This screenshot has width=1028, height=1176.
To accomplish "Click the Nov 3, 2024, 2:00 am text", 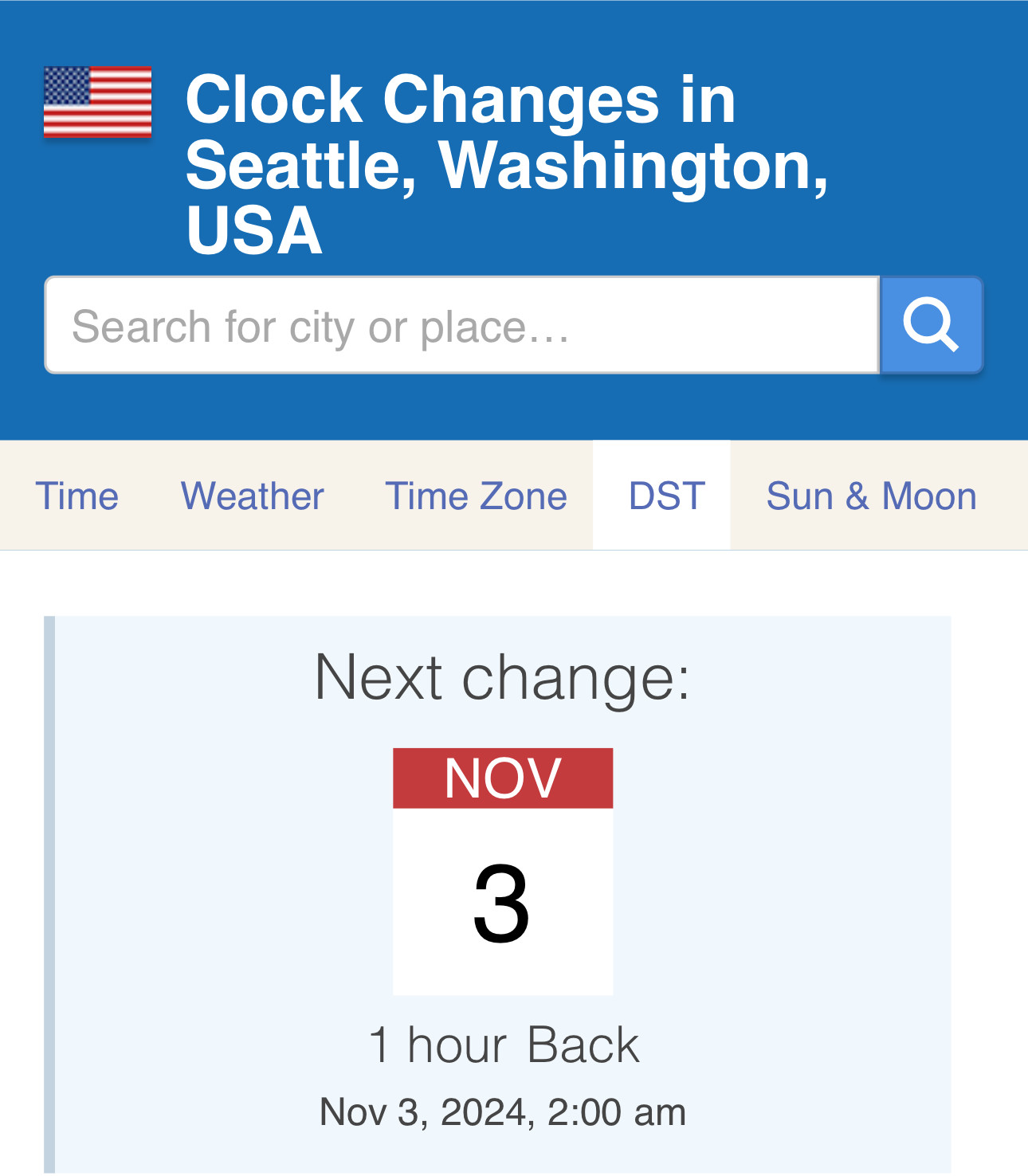I will point(502,1111).
